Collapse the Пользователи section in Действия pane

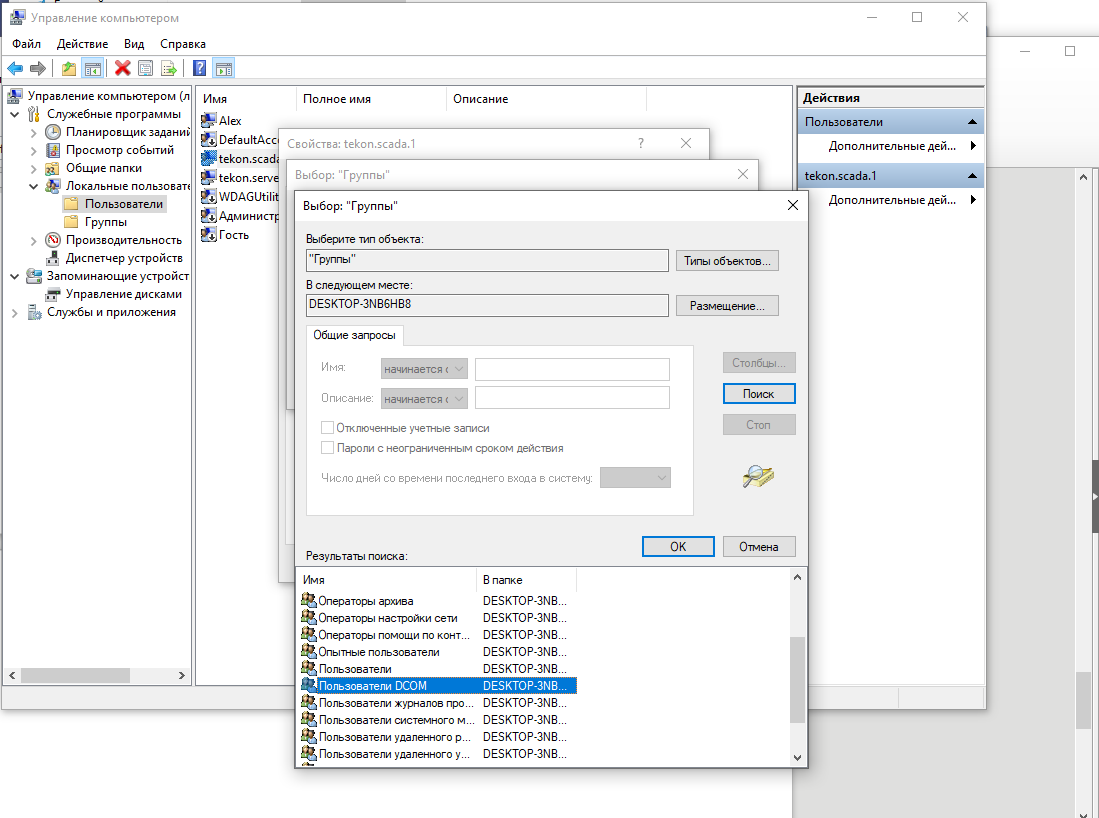coord(971,122)
